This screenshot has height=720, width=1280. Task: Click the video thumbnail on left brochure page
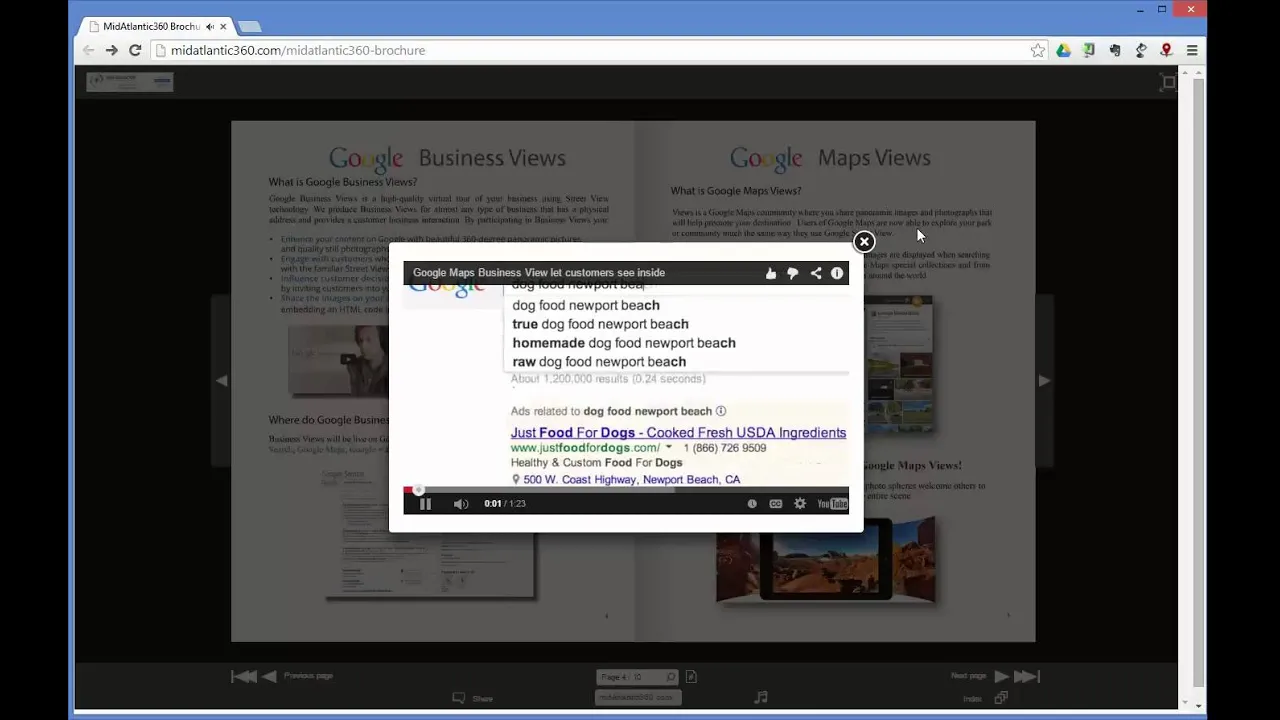(338, 360)
